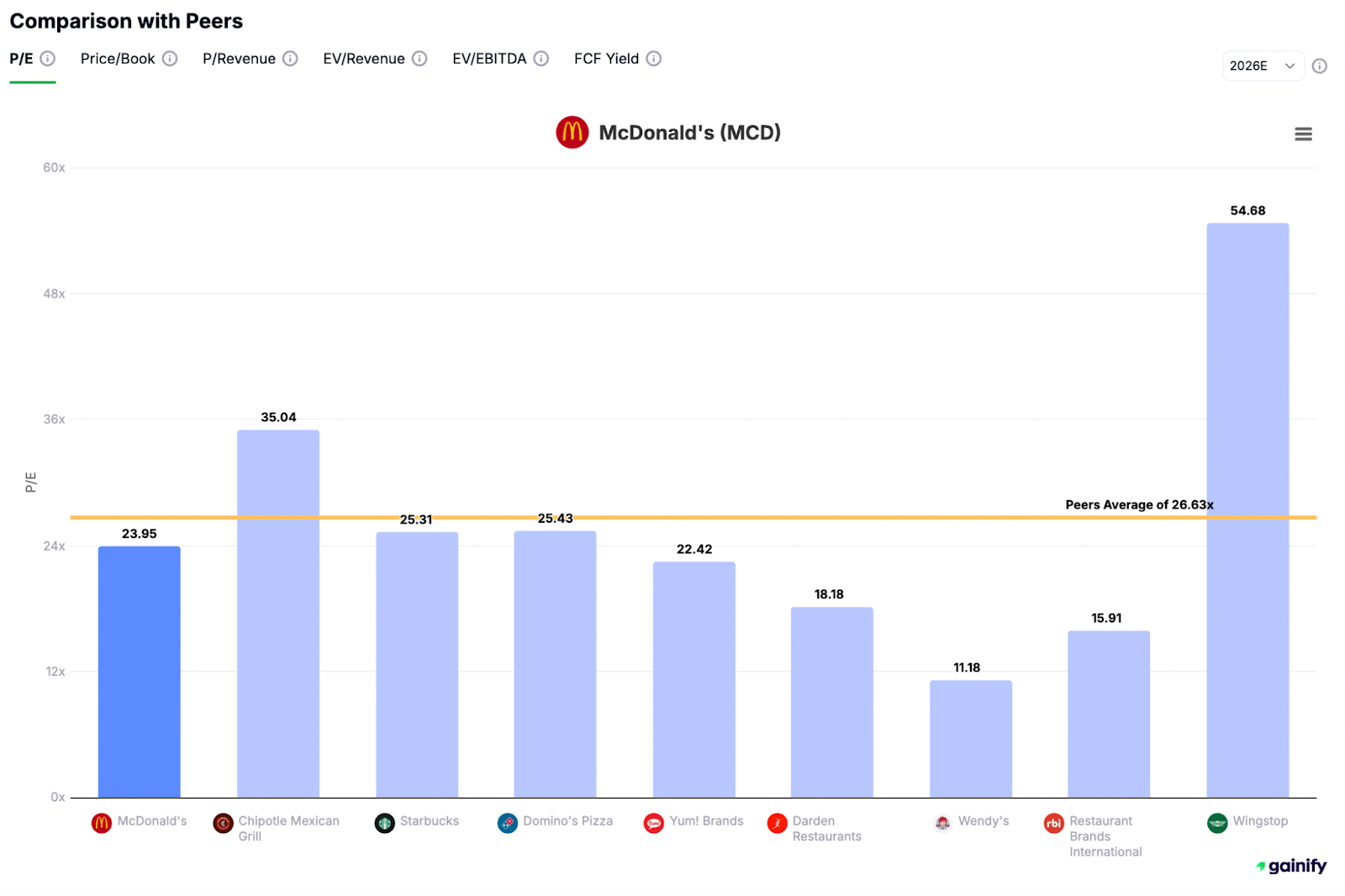Click the 54.68 value label

1247,211
